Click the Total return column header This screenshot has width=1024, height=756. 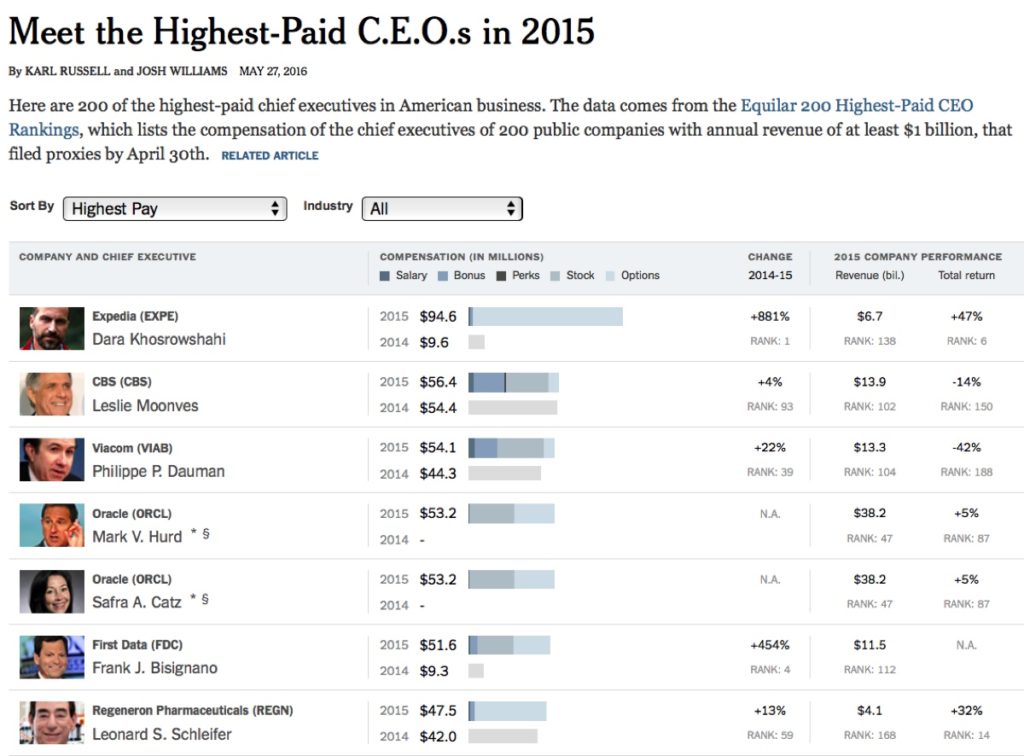point(964,275)
